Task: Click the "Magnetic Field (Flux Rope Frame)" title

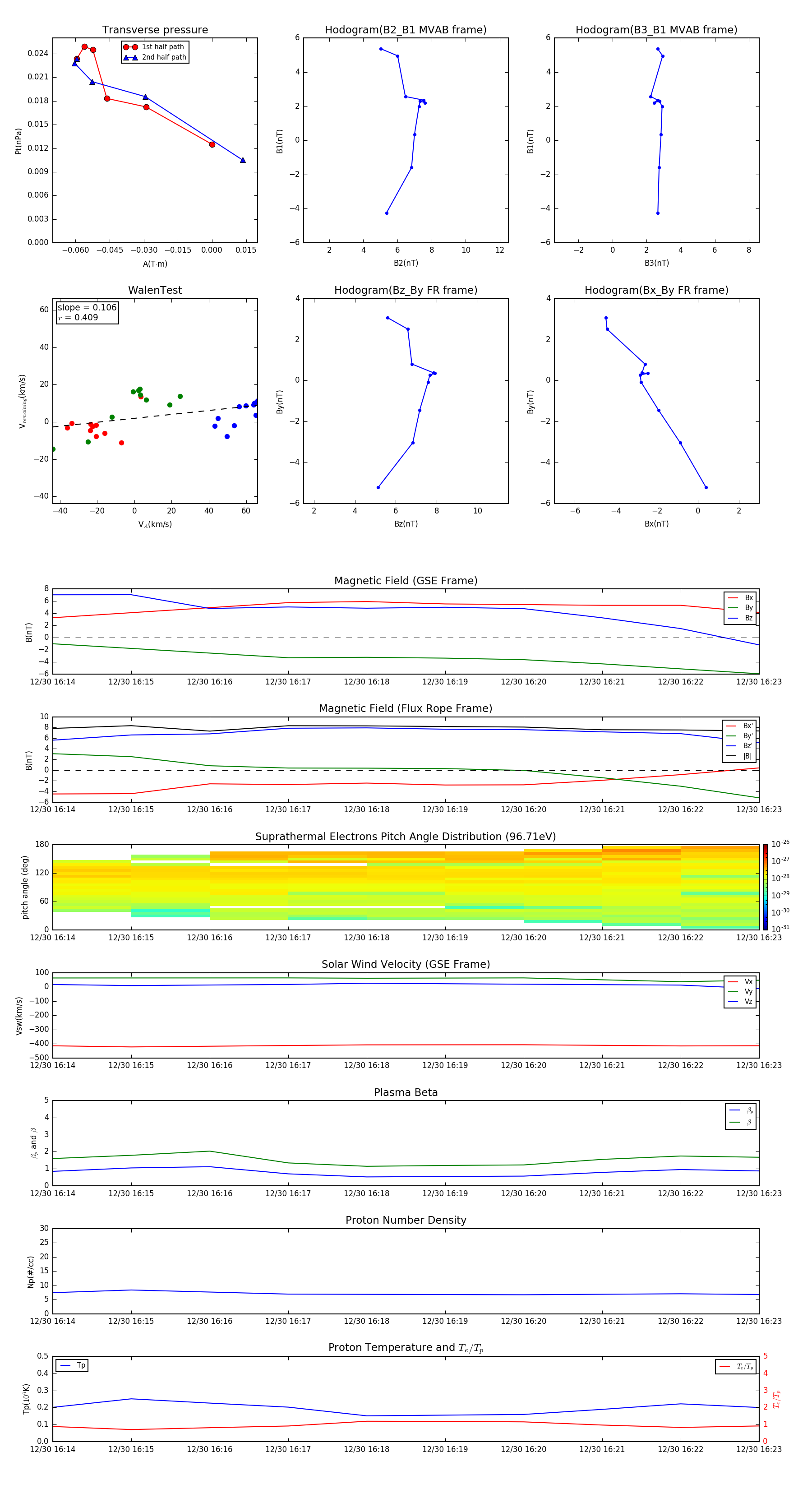Action: click(406, 709)
